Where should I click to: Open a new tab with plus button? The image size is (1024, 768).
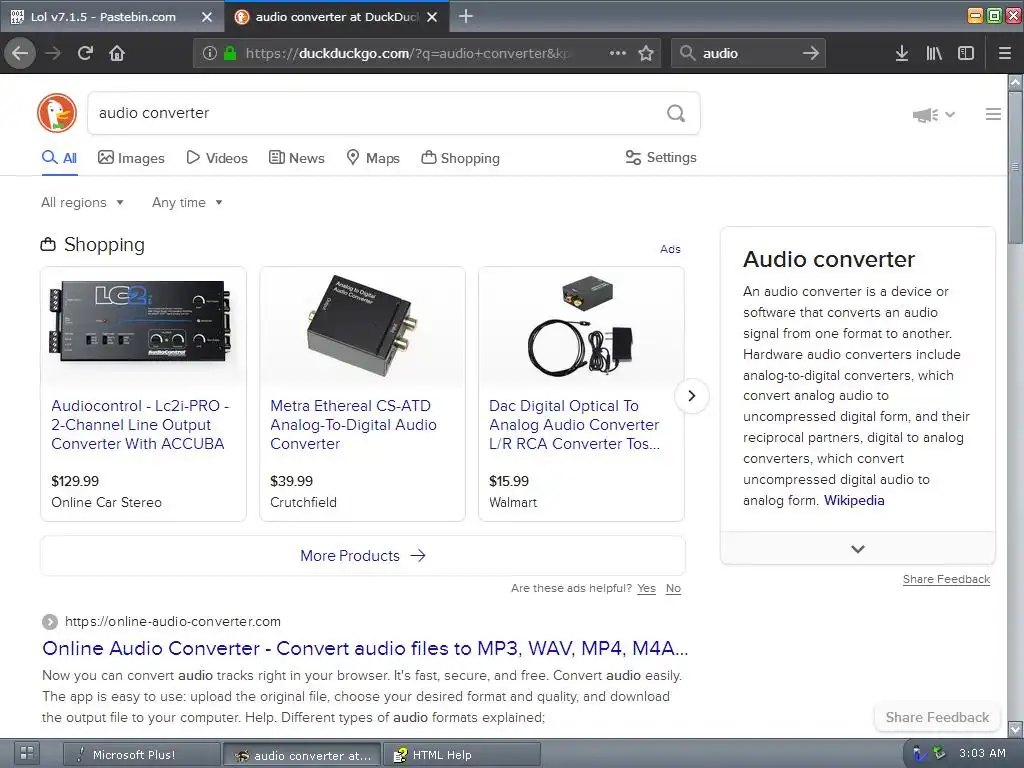(x=466, y=16)
